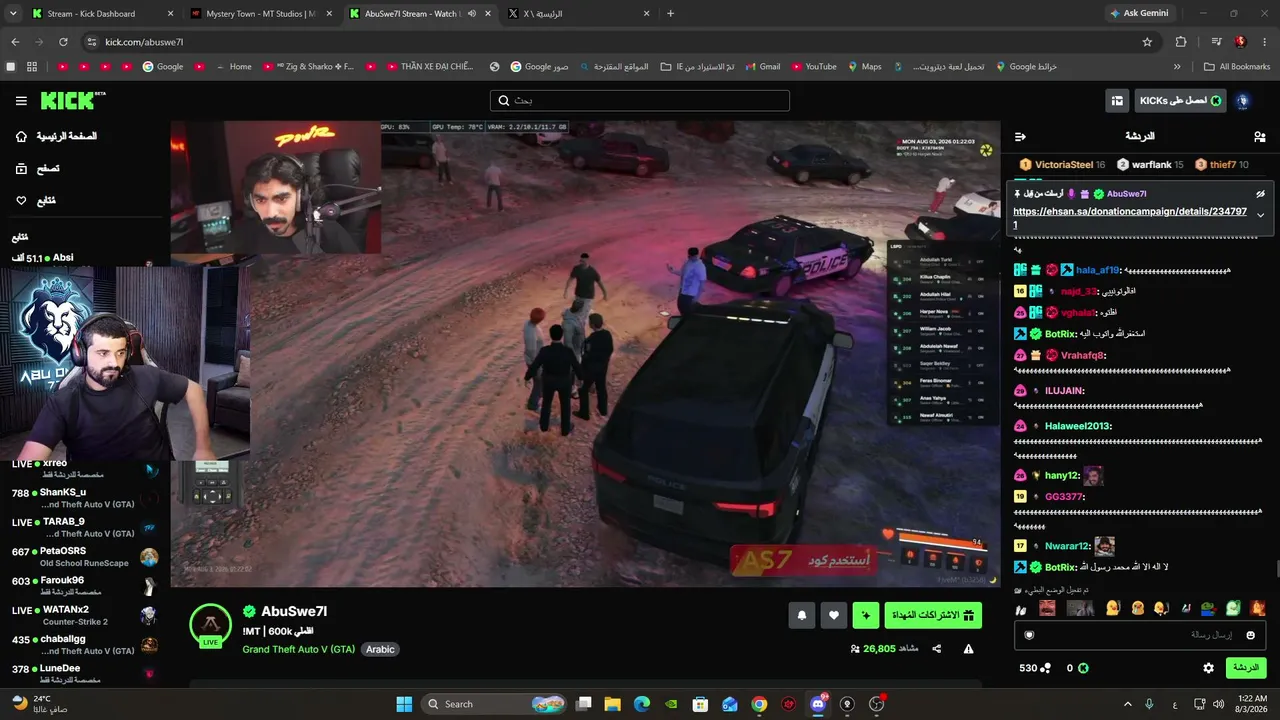Open the Browse sidebar item

click(37, 169)
